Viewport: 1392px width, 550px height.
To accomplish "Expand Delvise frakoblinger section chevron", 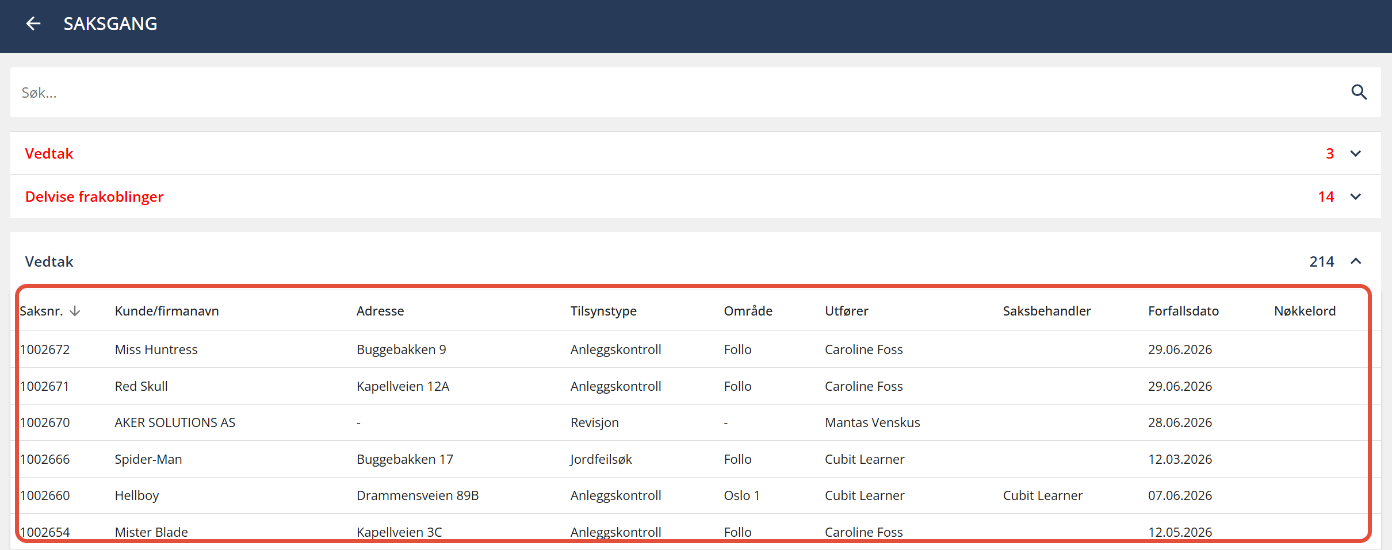I will pos(1356,197).
